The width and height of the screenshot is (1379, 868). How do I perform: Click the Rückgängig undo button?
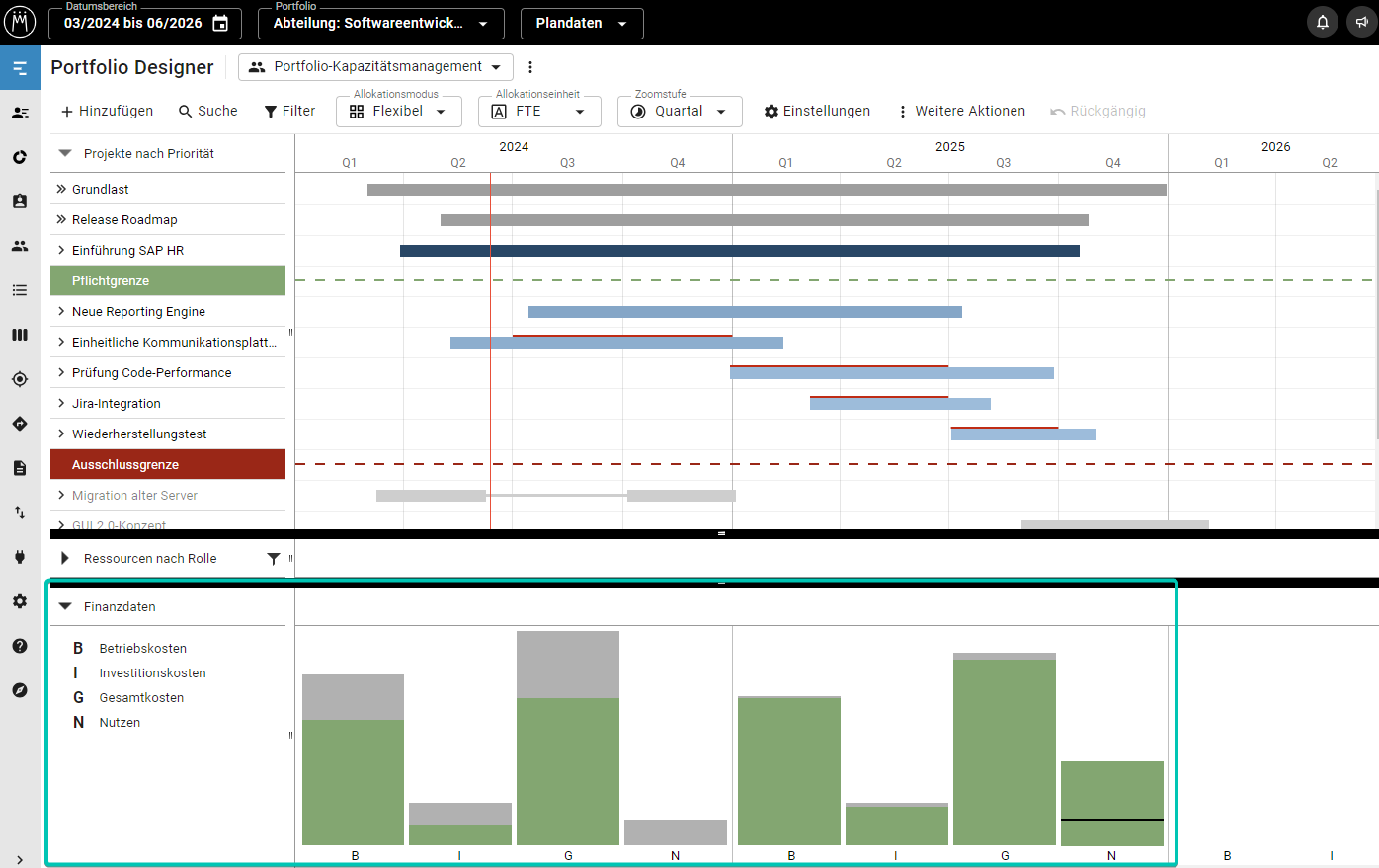click(1097, 111)
